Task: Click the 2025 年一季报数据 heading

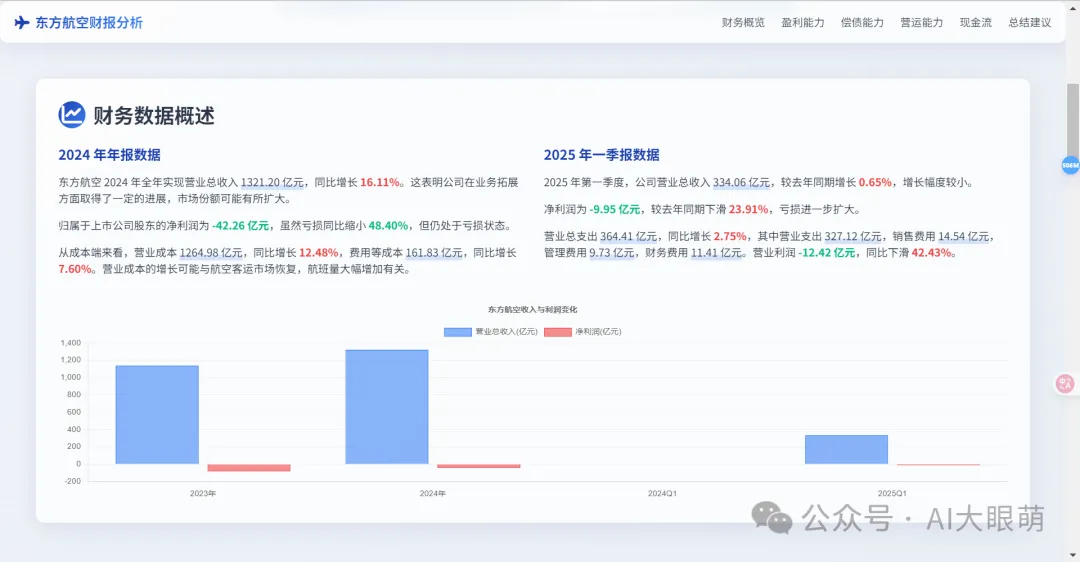Action: tap(601, 155)
